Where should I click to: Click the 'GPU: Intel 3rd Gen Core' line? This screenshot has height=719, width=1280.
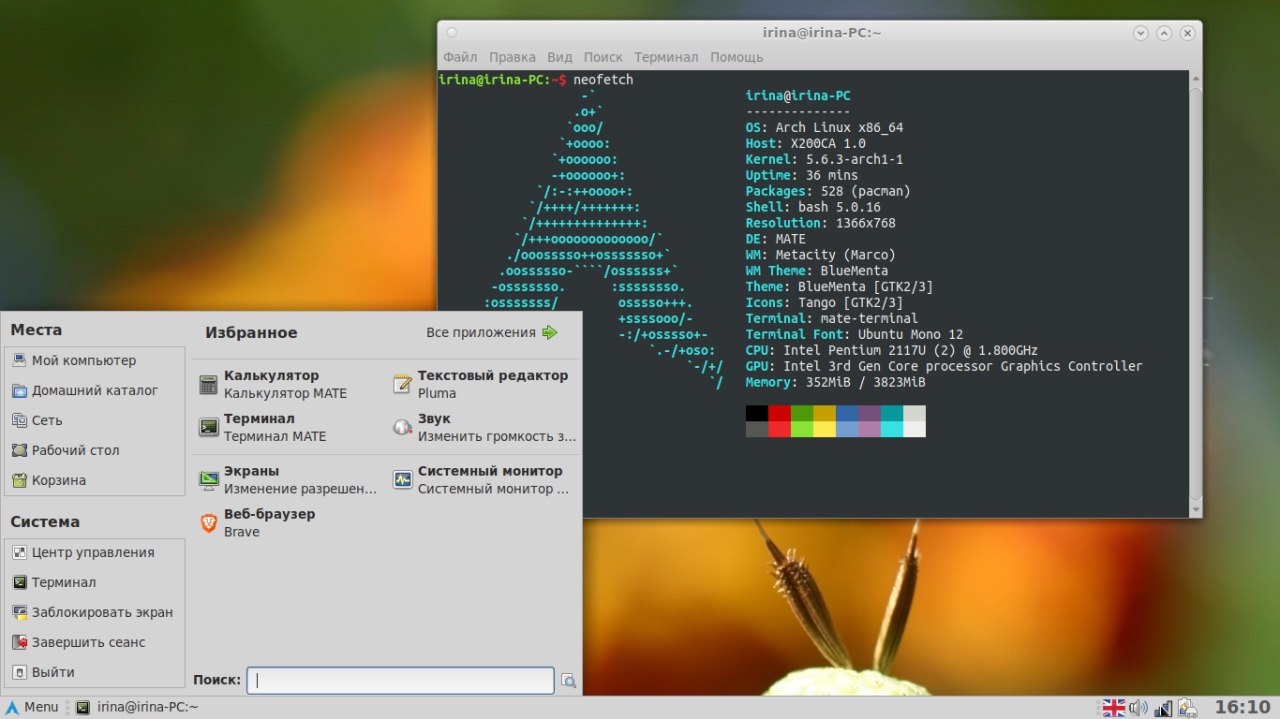pyautogui.click(x=944, y=366)
